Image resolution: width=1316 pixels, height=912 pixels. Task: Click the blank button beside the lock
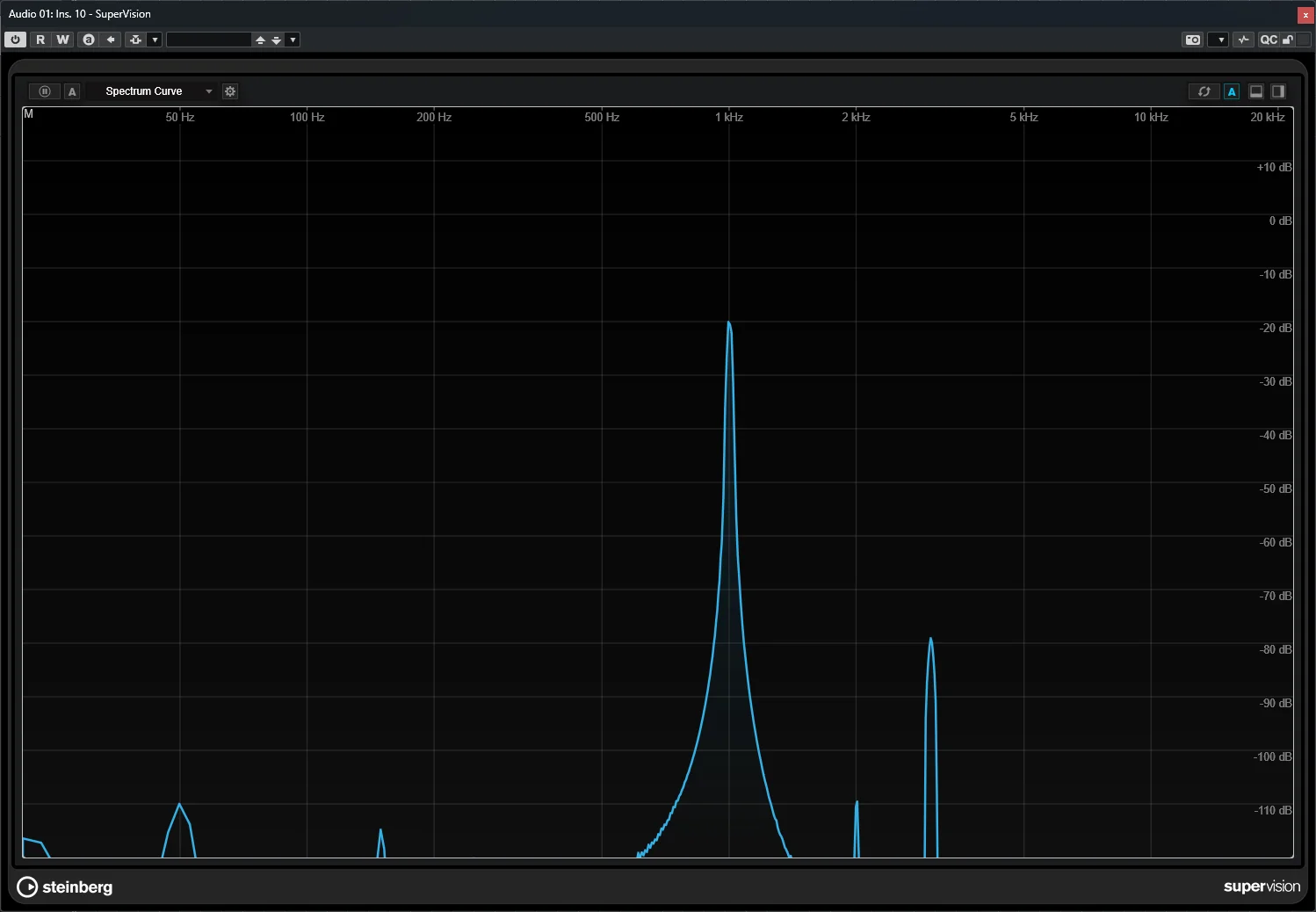(x=1304, y=40)
